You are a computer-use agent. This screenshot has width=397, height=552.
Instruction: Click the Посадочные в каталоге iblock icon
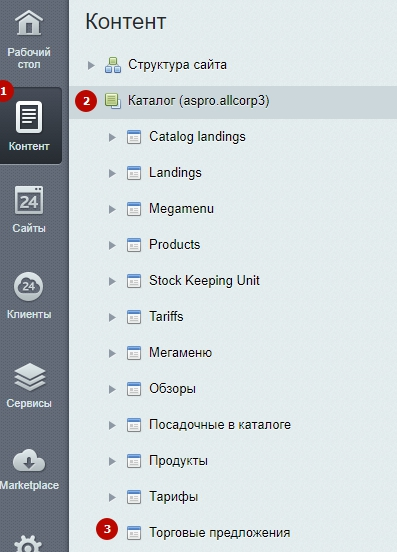coord(134,425)
